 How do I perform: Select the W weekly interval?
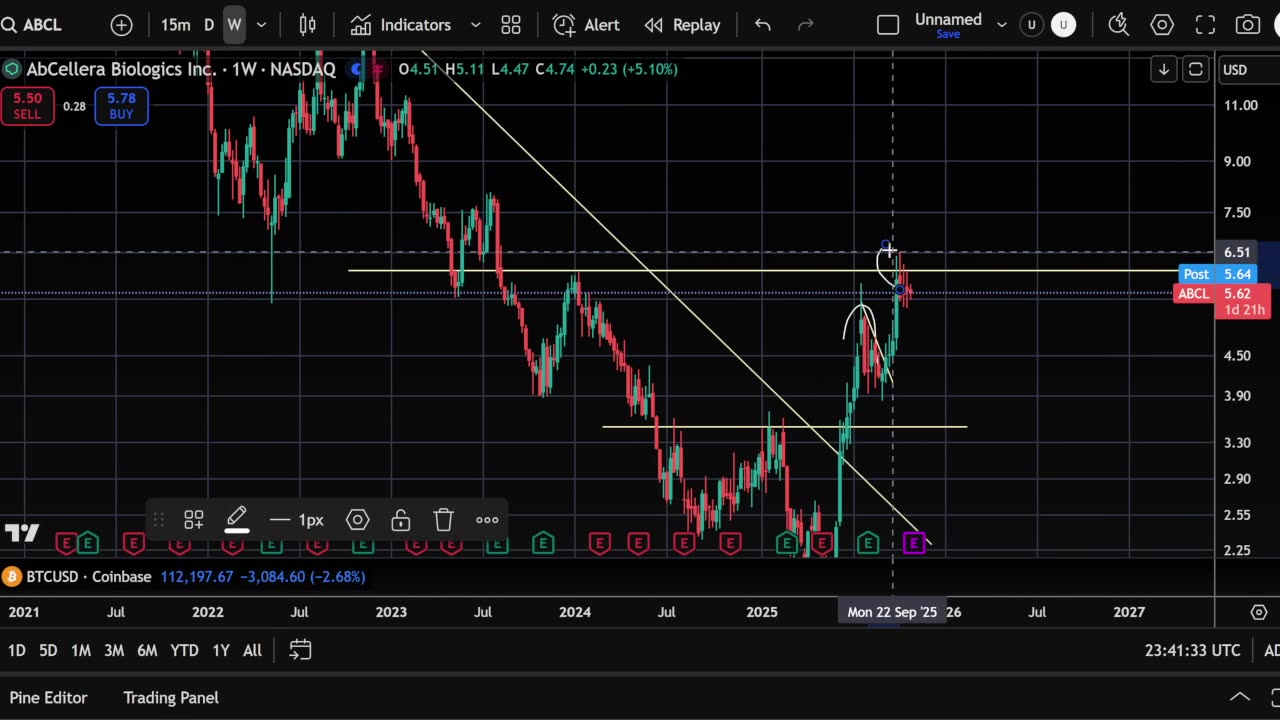tap(234, 25)
